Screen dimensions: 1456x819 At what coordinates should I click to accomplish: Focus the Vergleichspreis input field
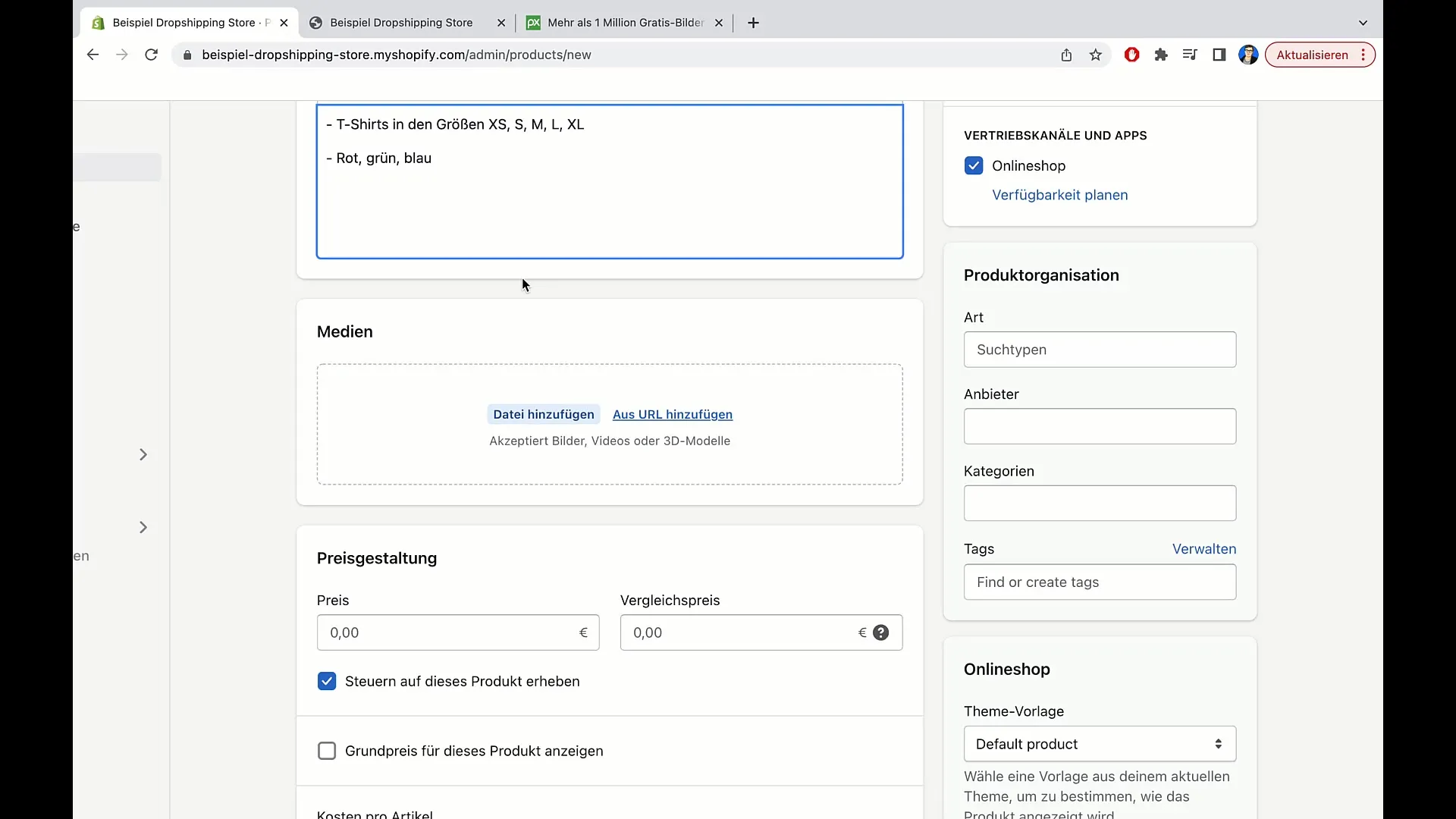pos(761,632)
